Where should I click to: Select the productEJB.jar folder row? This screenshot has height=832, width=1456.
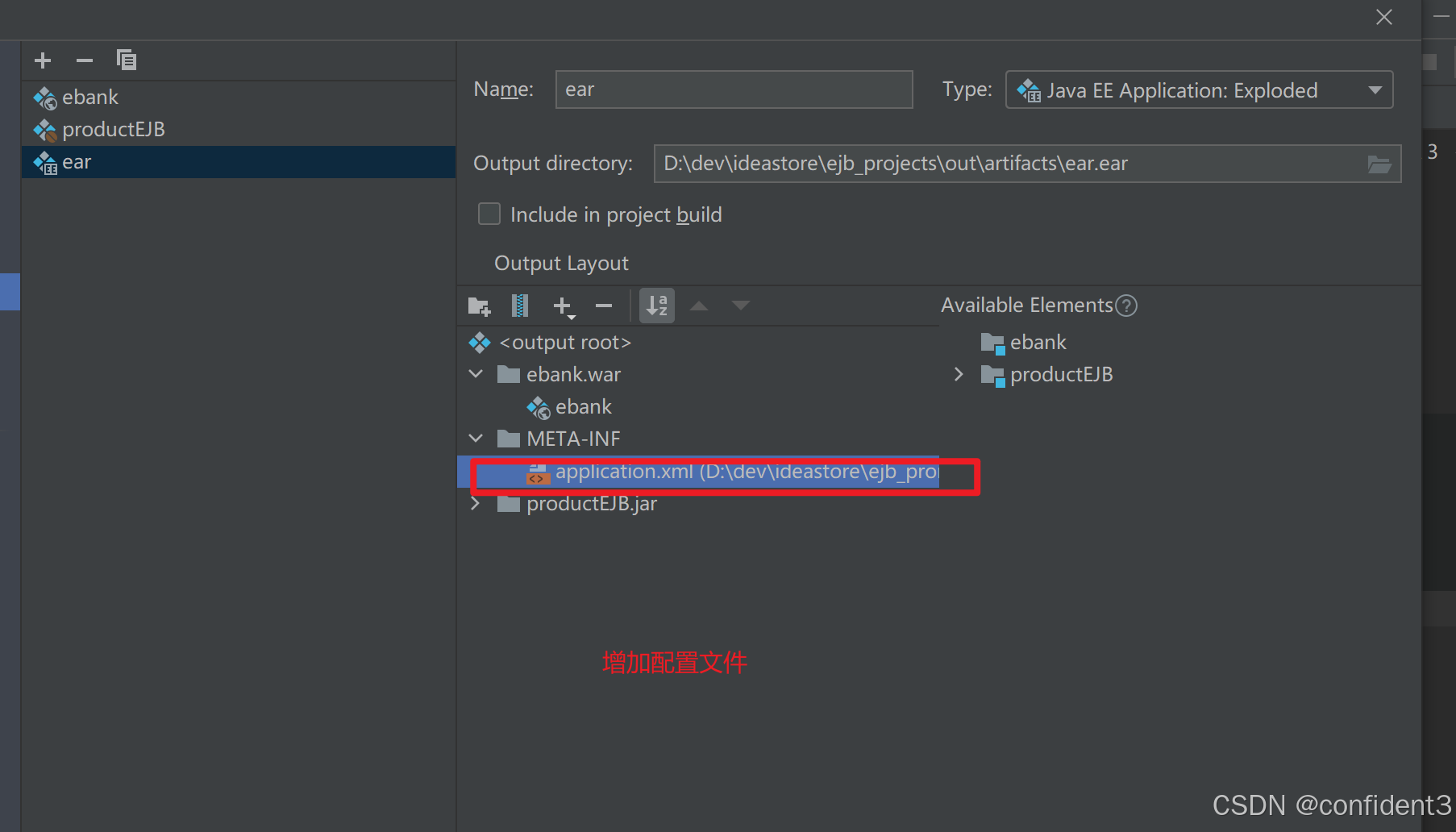pyautogui.click(x=698, y=504)
